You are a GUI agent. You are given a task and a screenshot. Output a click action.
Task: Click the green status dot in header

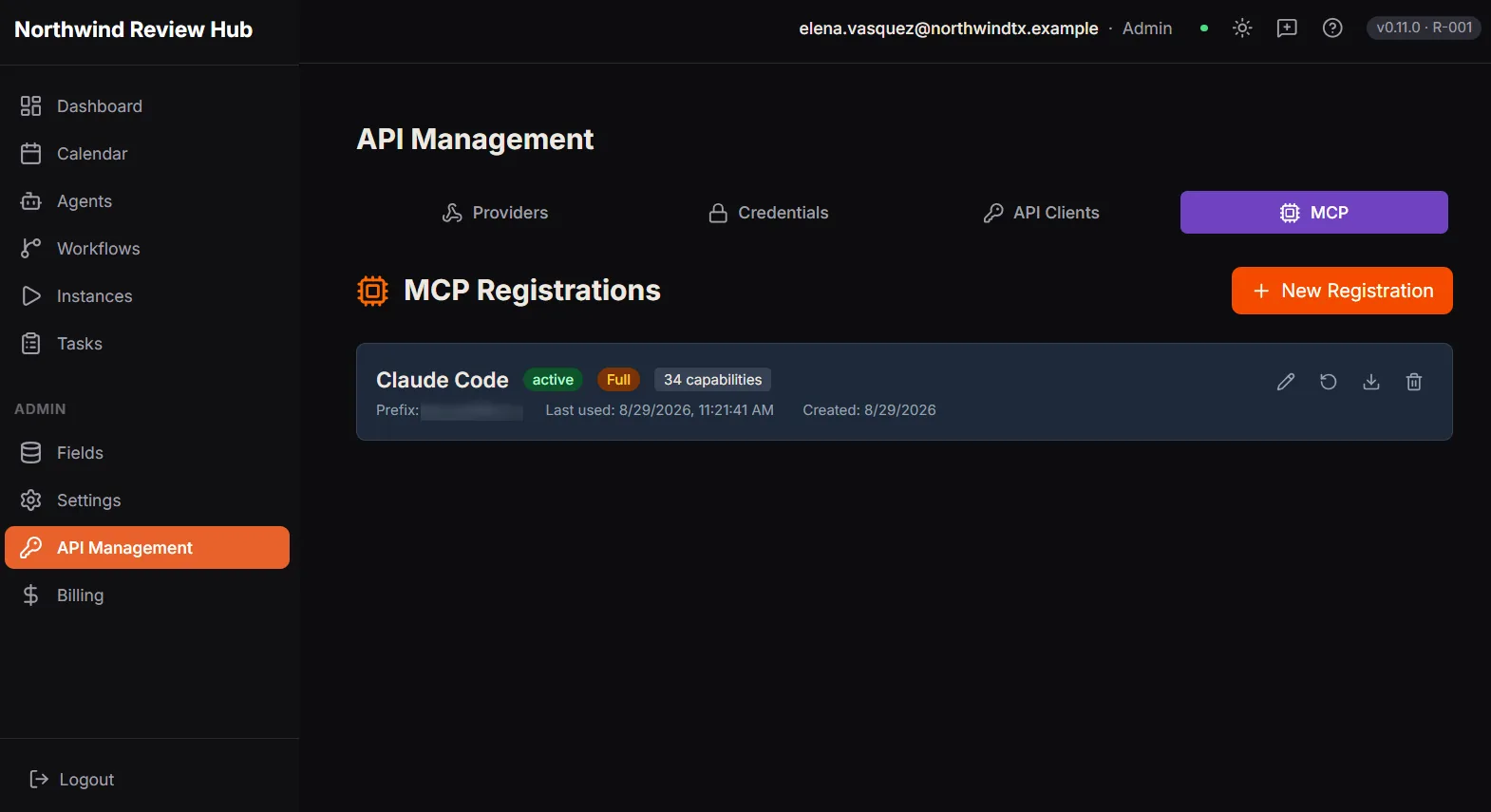(x=1204, y=28)
